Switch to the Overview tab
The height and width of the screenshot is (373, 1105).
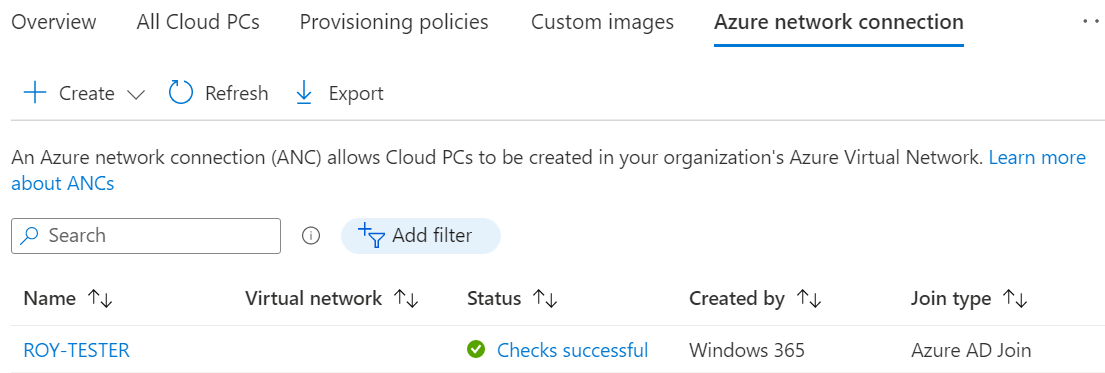54,22
